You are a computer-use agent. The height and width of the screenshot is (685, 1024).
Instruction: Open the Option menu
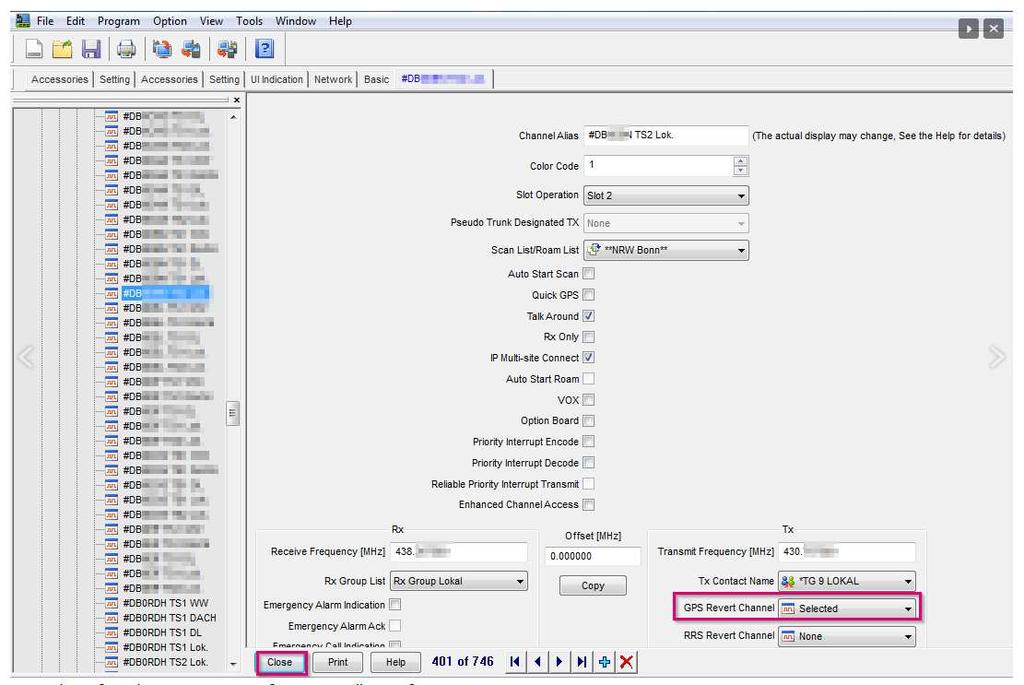(x=170, y=21)
